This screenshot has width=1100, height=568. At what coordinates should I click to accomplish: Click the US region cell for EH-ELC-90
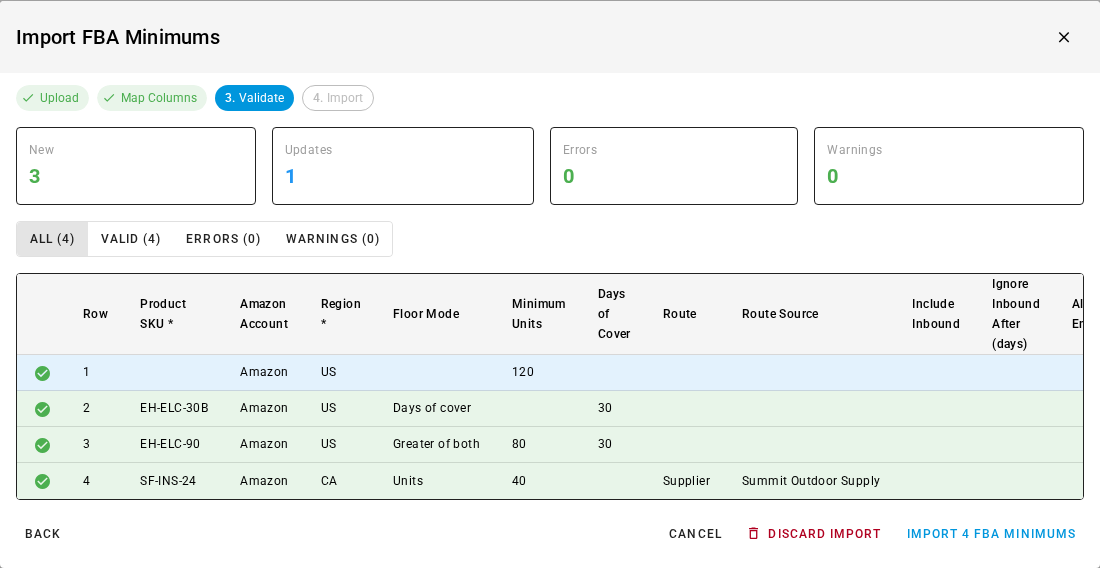[328, 444]
